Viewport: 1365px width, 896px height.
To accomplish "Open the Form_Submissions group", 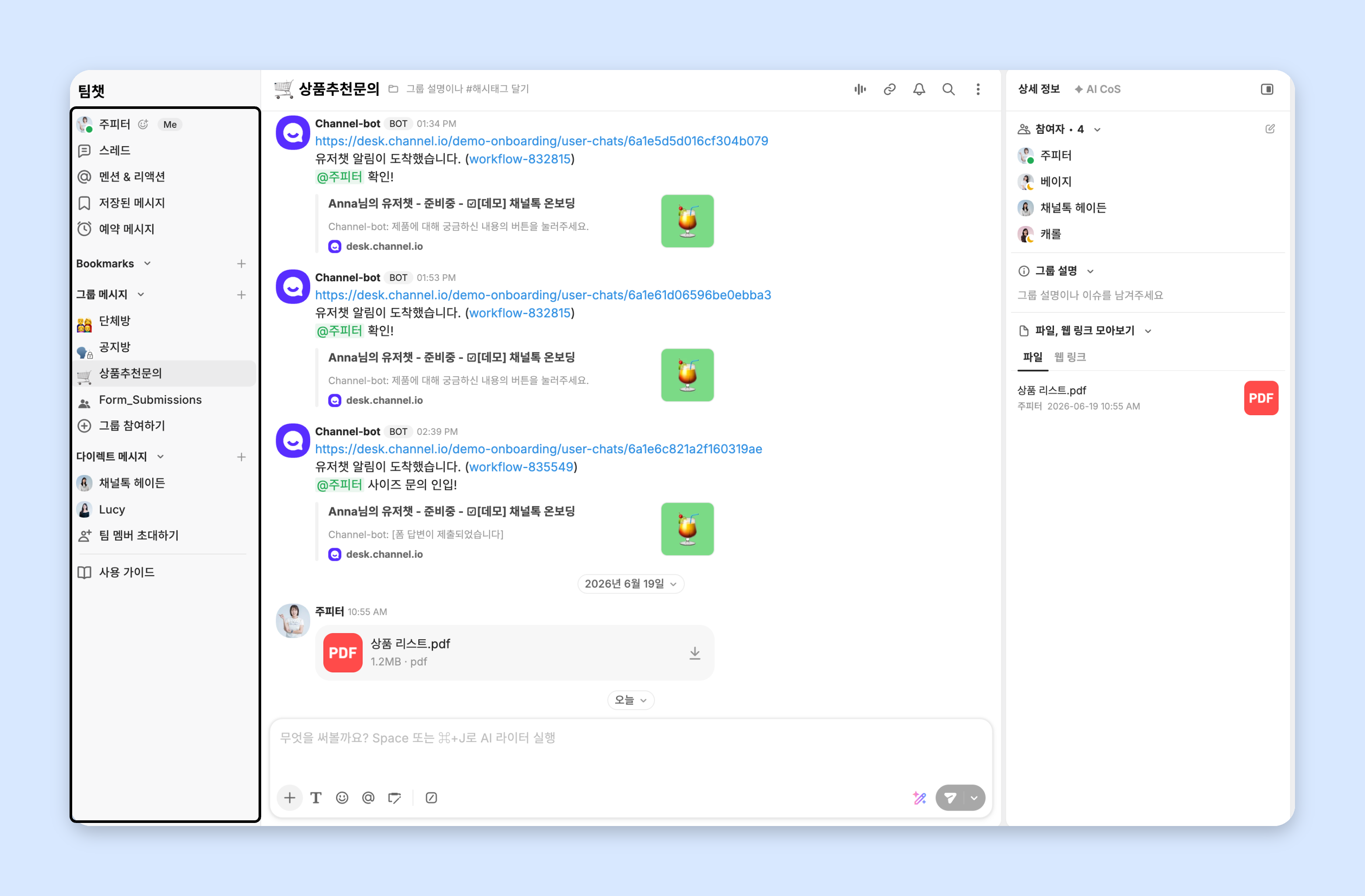I will coord(164,400).
